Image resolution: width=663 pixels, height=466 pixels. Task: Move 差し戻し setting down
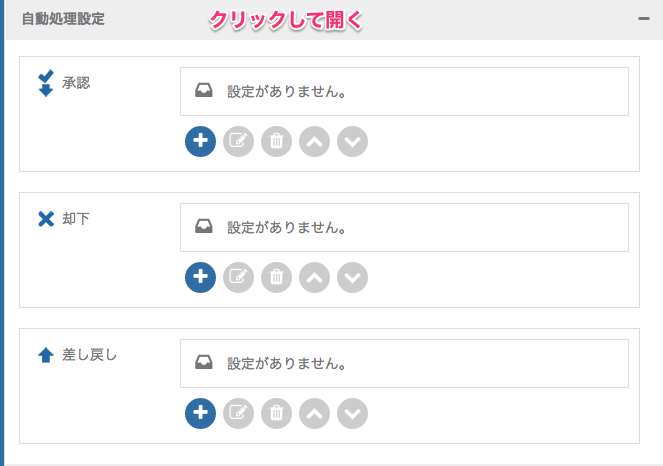(x=353, y=414)
